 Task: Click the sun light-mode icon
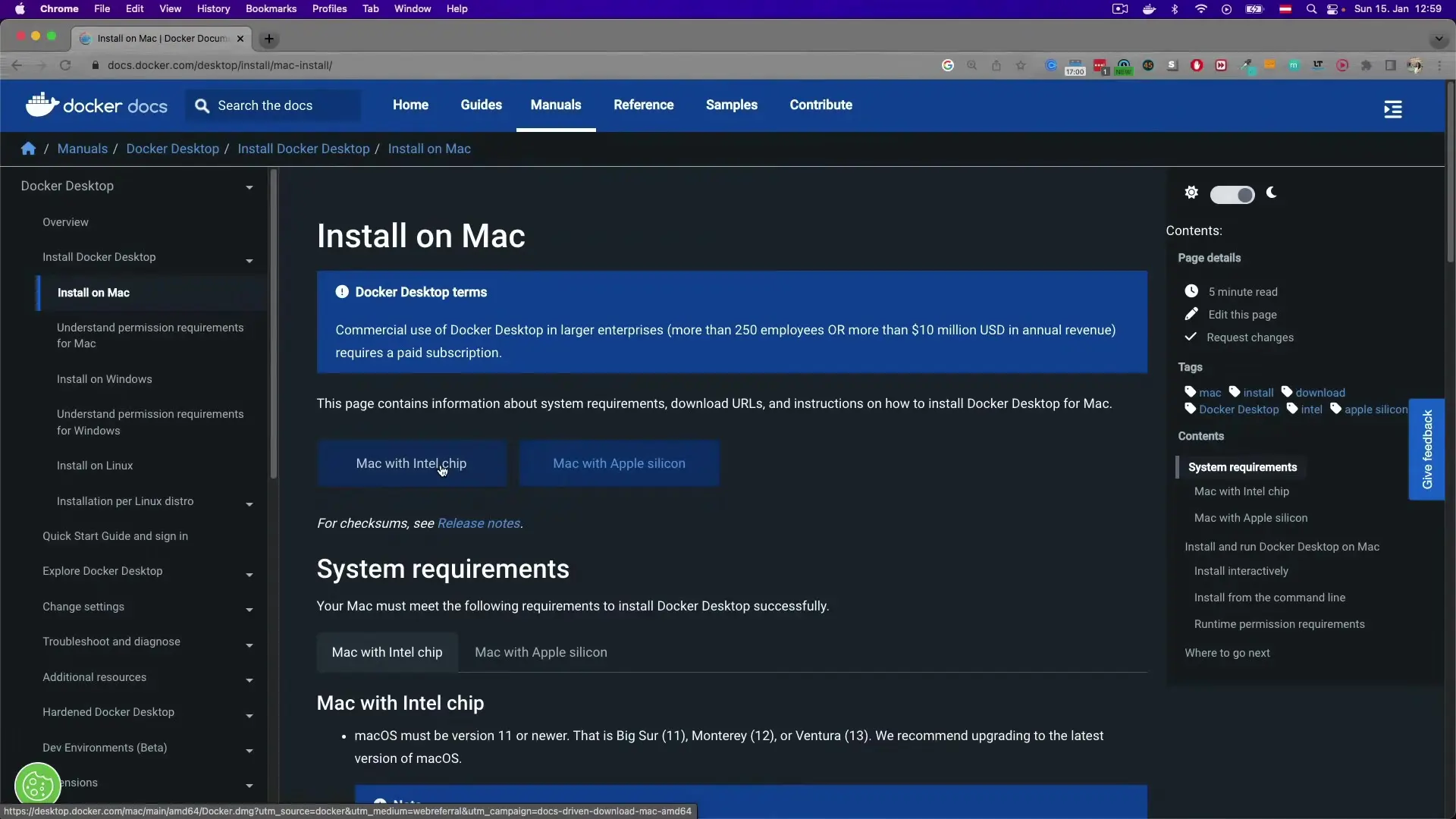[x=1191, y=193]
